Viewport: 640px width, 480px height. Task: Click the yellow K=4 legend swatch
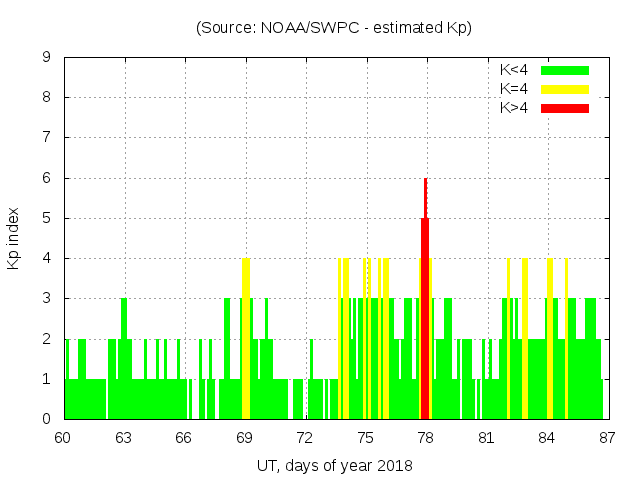tap(565, 89)
